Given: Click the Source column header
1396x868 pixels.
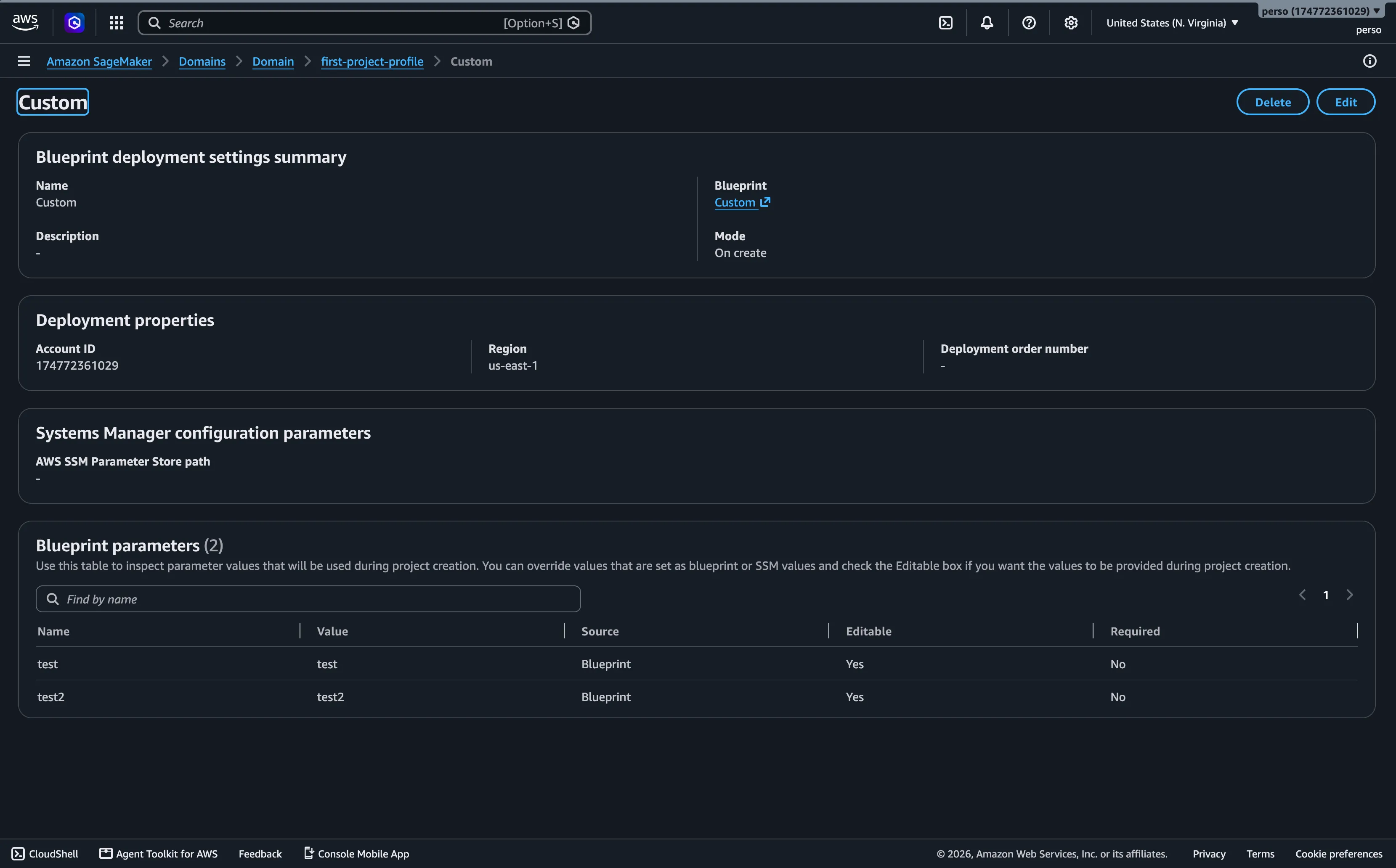Looking at the screenshot, I should 600,631.
